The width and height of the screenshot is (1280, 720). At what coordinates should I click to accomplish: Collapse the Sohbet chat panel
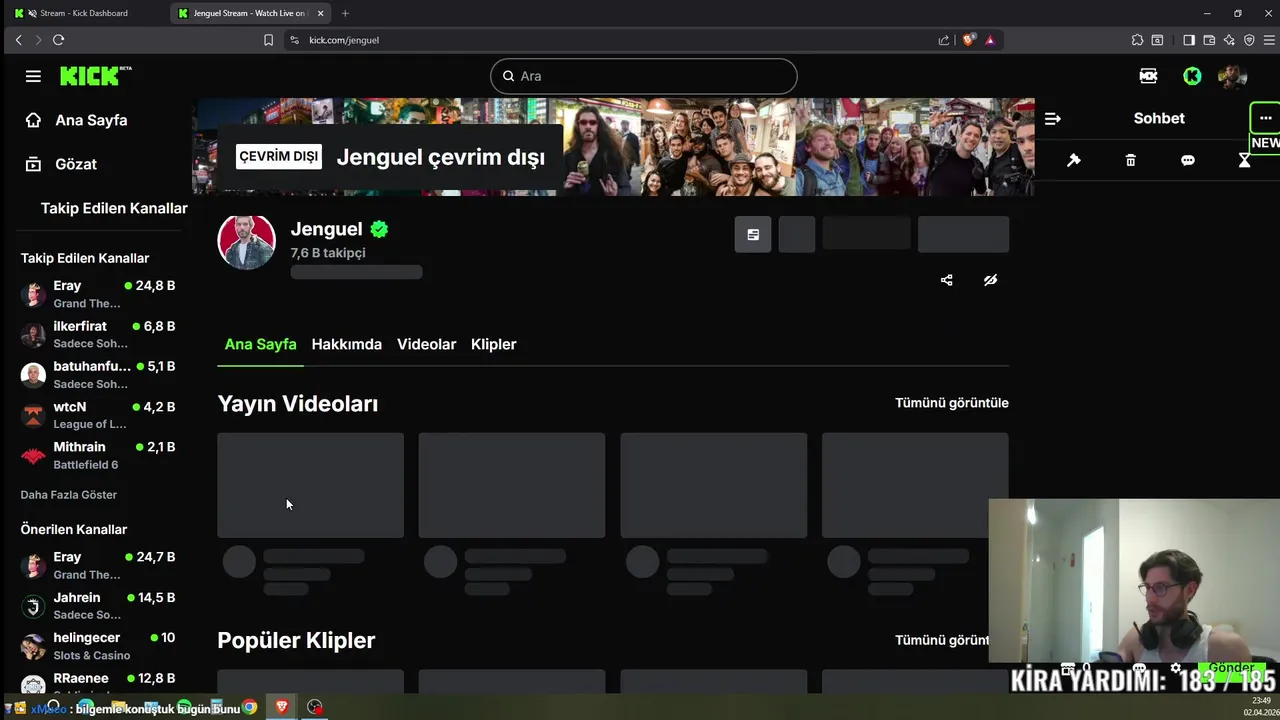(x=1052, y=118)
